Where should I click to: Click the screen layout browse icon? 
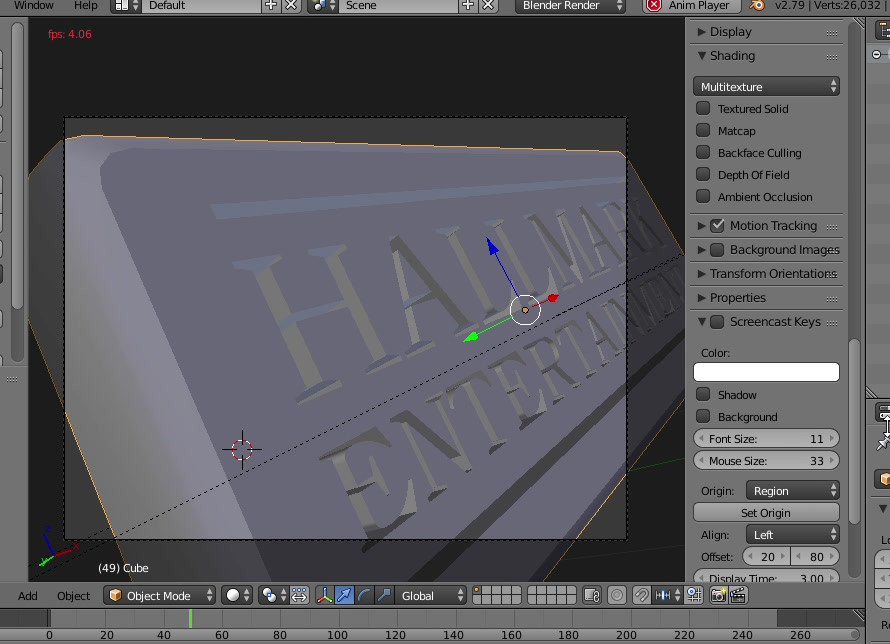click(126, 6)
